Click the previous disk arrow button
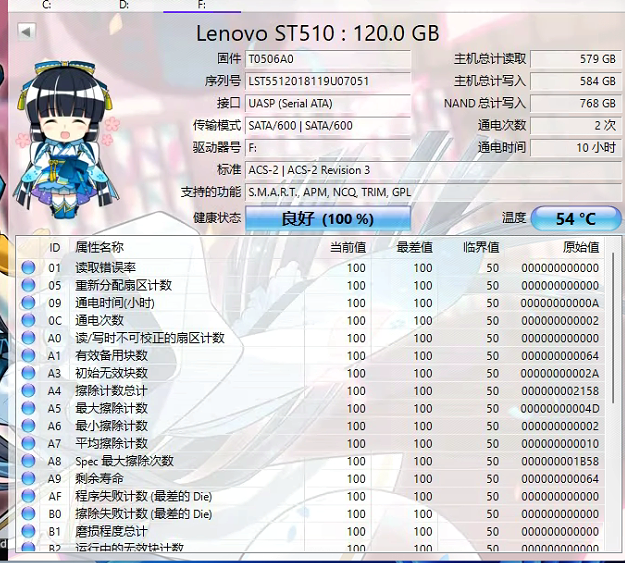Viewport: 625px width, 563px height. [26, 32]
